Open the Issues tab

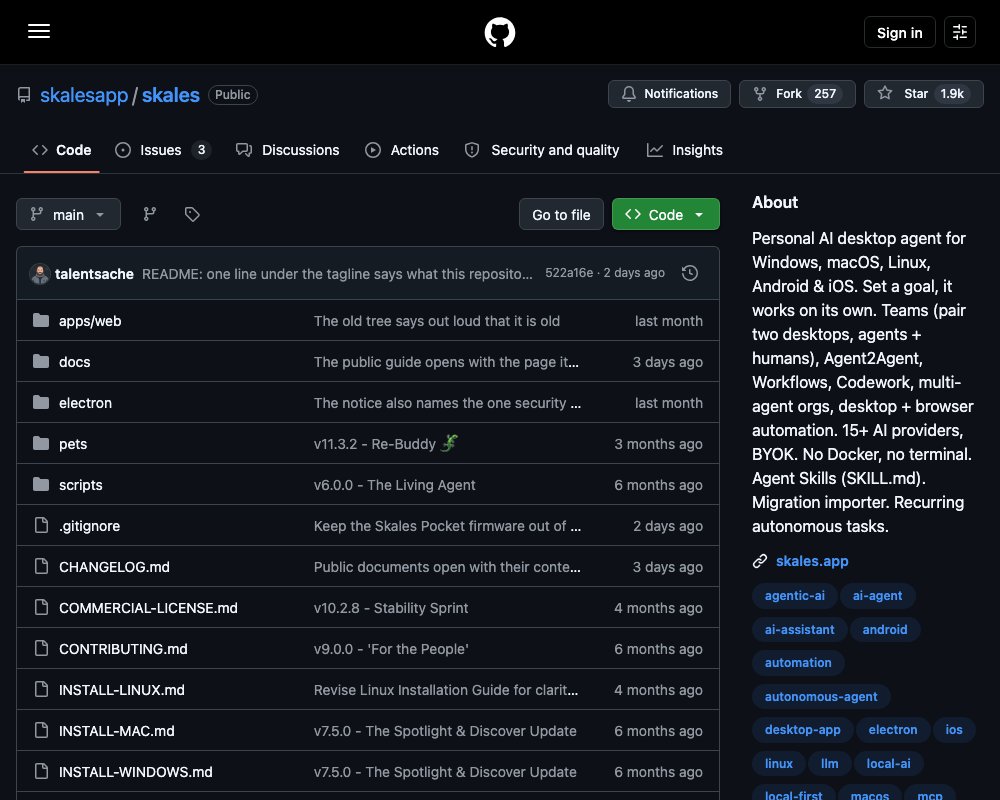pyautogui.click(x=163, y=150)
